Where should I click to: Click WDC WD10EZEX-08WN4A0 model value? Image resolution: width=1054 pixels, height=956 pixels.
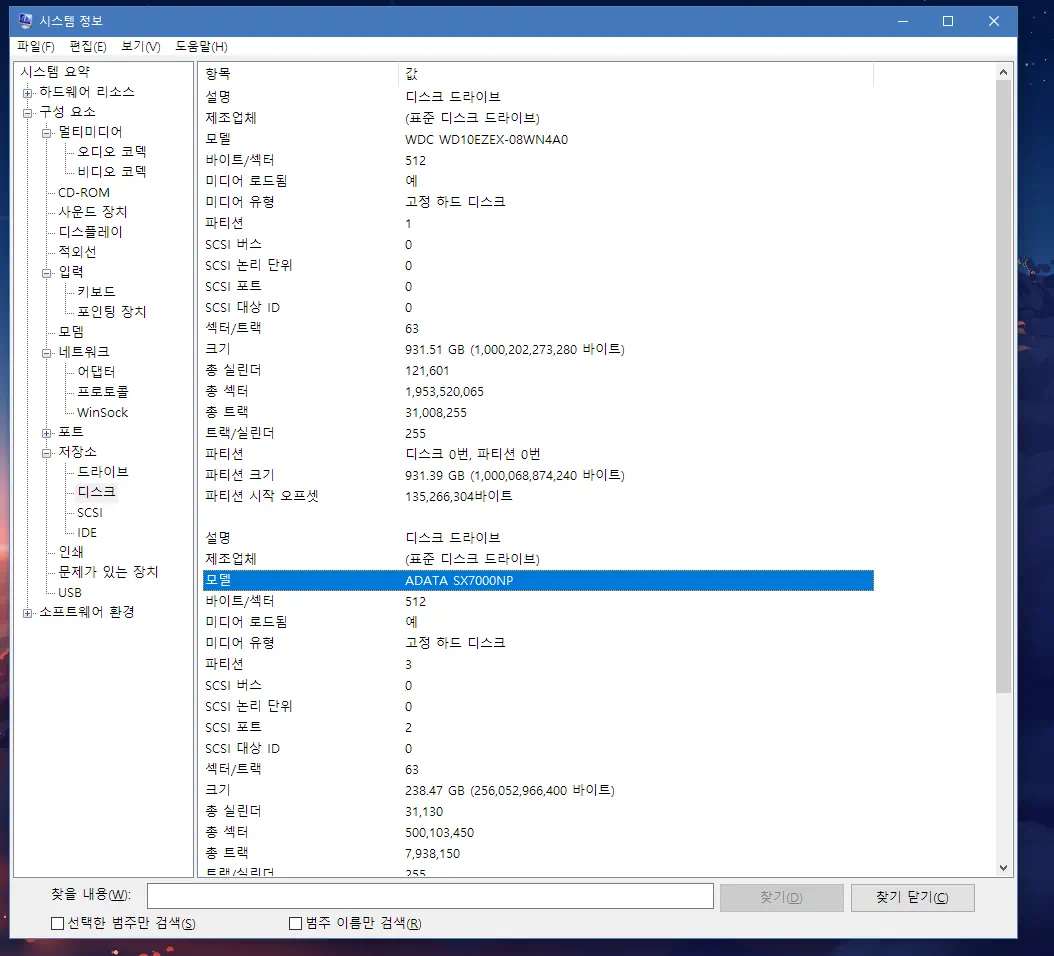pyautogui.click(x=486, y=139)
